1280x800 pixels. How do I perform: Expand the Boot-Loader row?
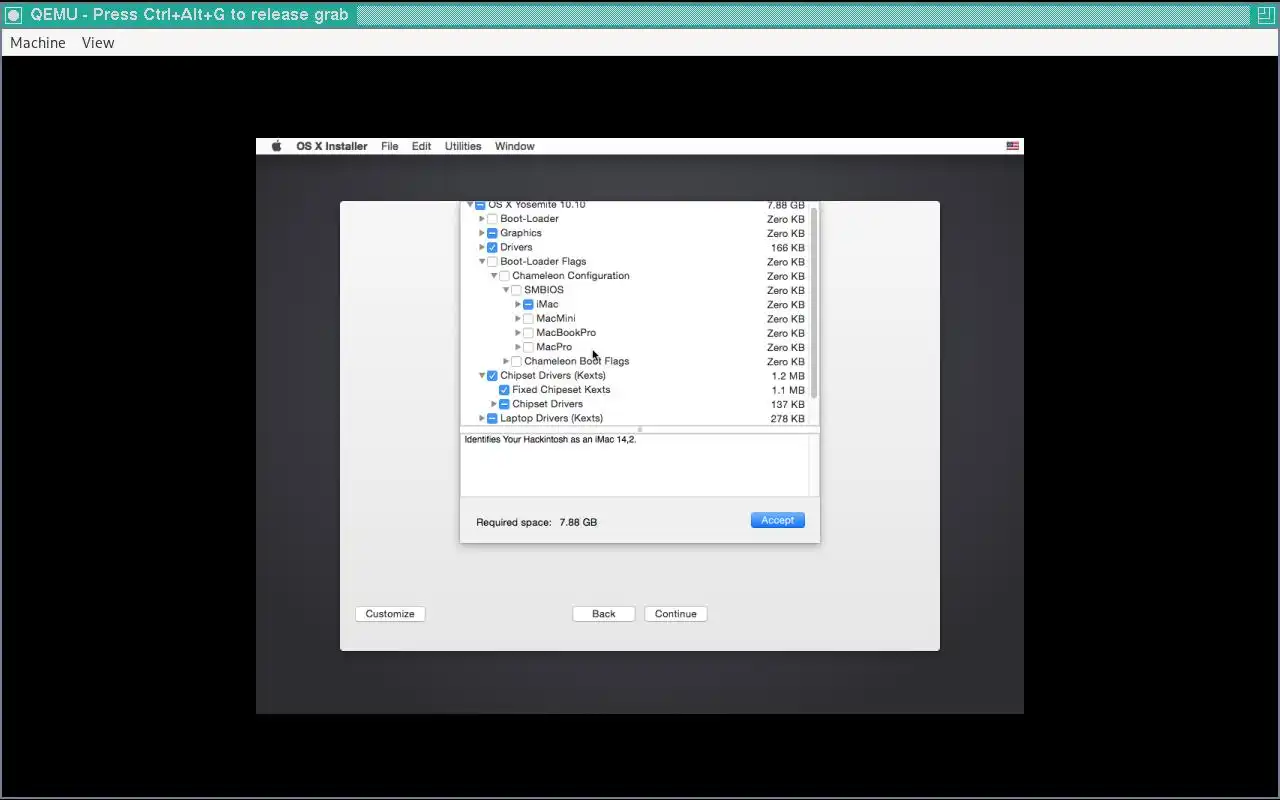coord(482,219)
